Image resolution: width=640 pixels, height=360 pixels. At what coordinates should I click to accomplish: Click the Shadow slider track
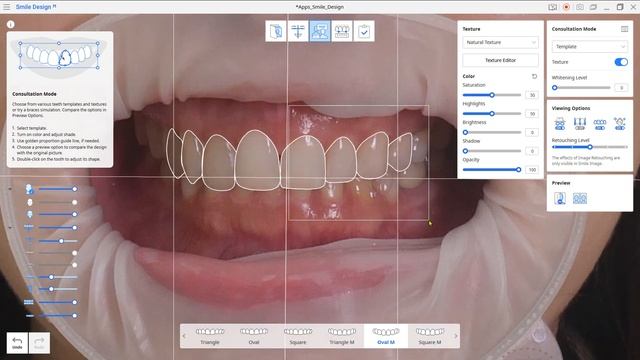pyautogui.click(x=492, y=151)
